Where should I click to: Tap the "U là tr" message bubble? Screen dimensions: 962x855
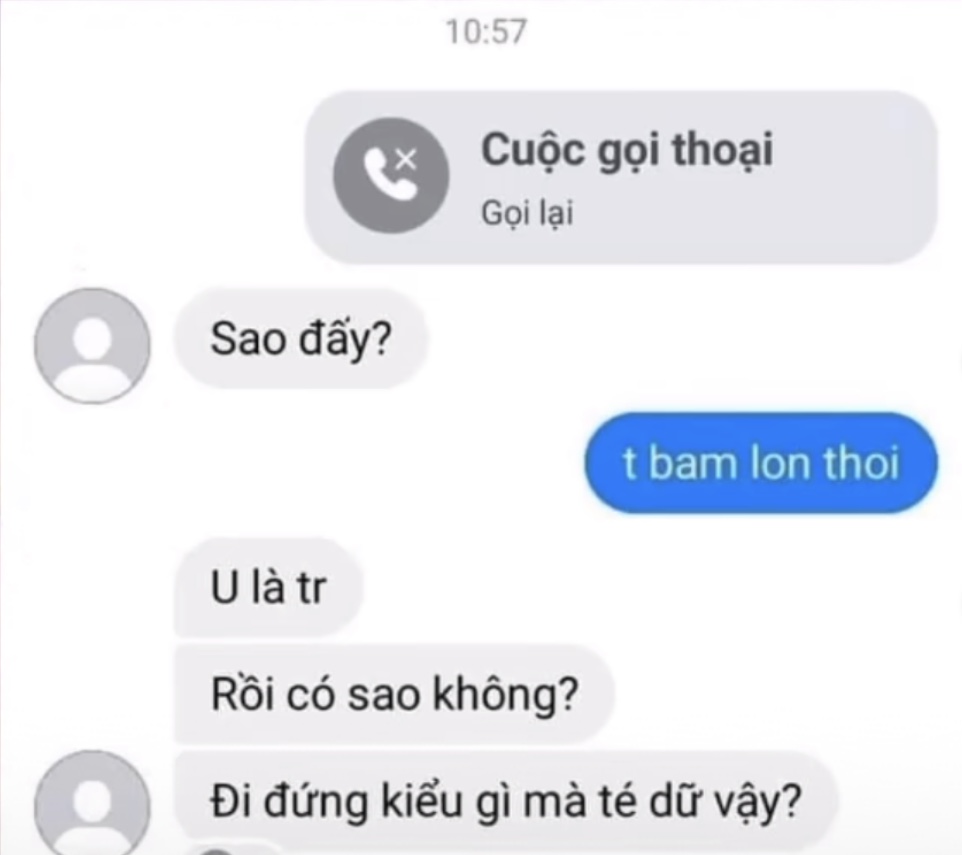(269, 587)
